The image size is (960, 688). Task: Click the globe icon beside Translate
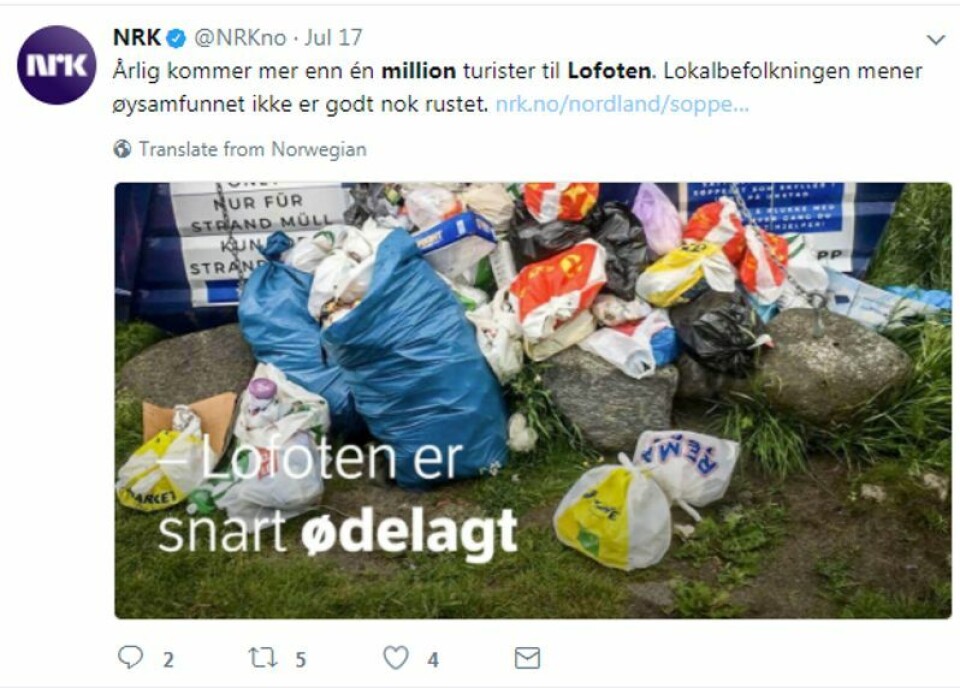click(x=122, y=149)
